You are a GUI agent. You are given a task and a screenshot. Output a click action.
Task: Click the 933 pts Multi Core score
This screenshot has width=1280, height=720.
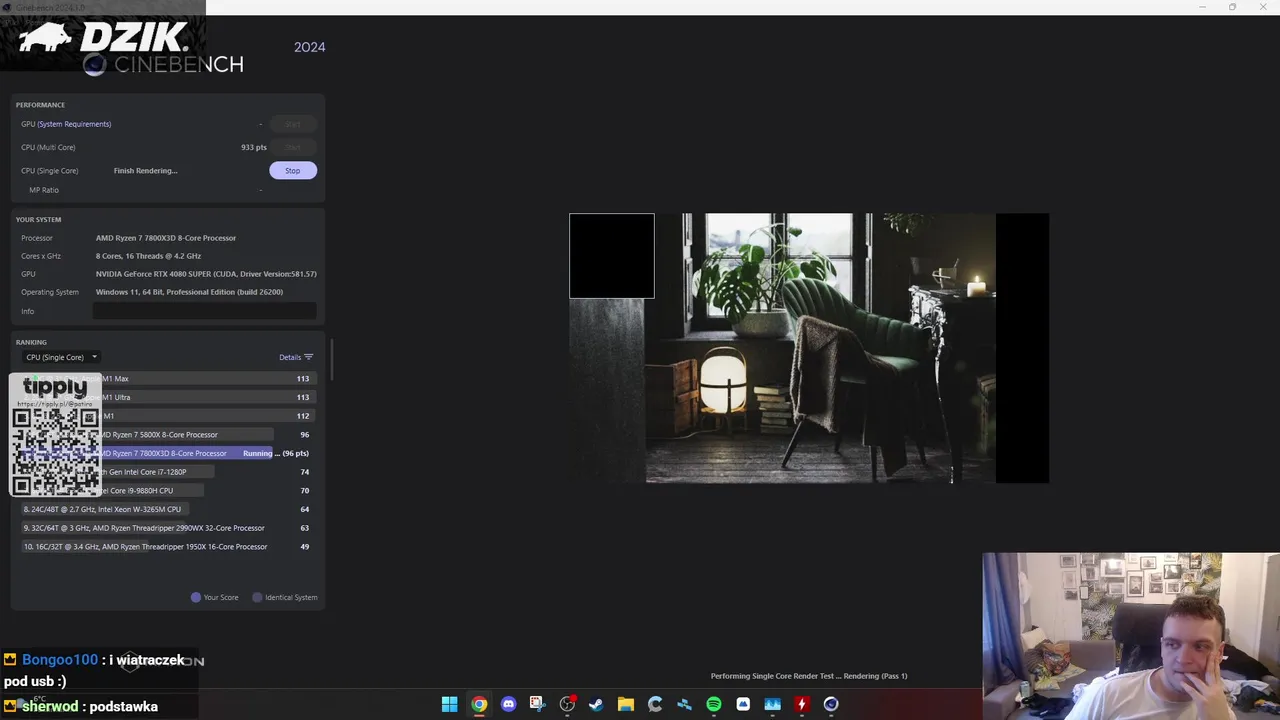(254, 147)
